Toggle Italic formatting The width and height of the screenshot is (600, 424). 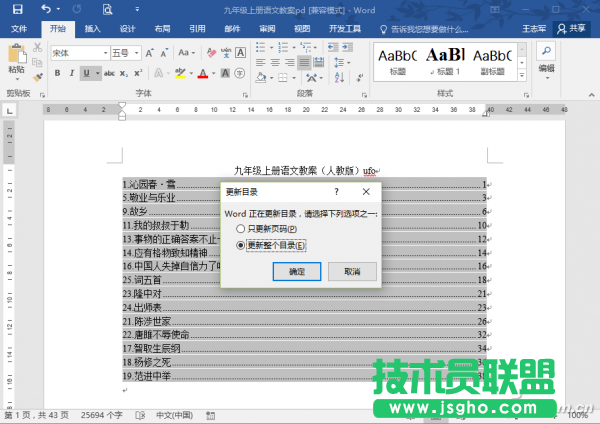[72, 73]
